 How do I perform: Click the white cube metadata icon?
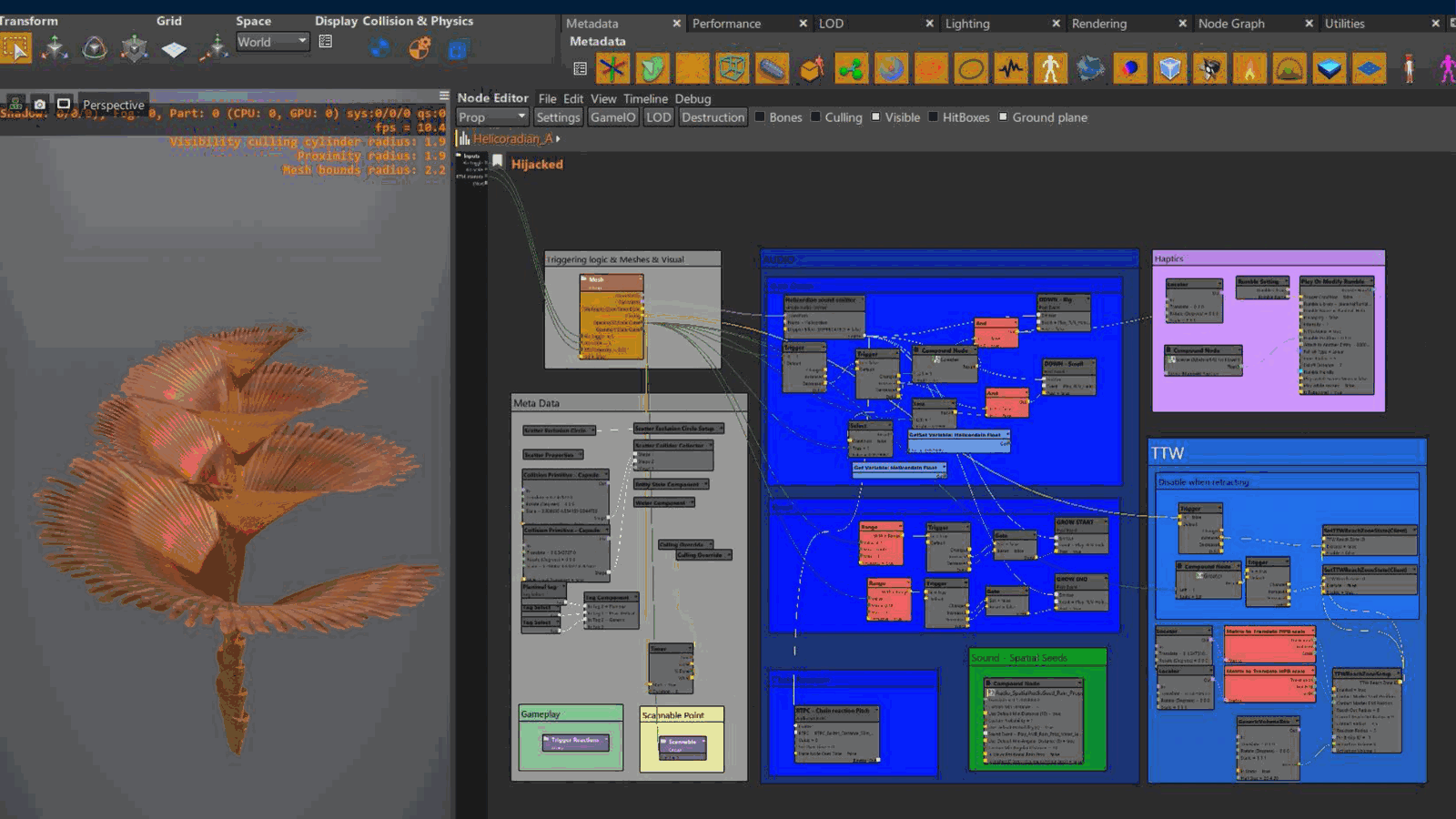pyautogui.click(x=1170, y=68)
